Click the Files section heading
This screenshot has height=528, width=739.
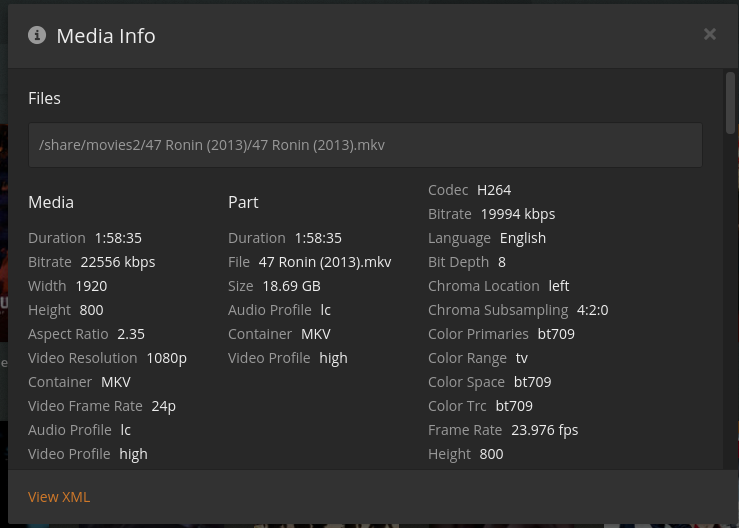point(44,98)
